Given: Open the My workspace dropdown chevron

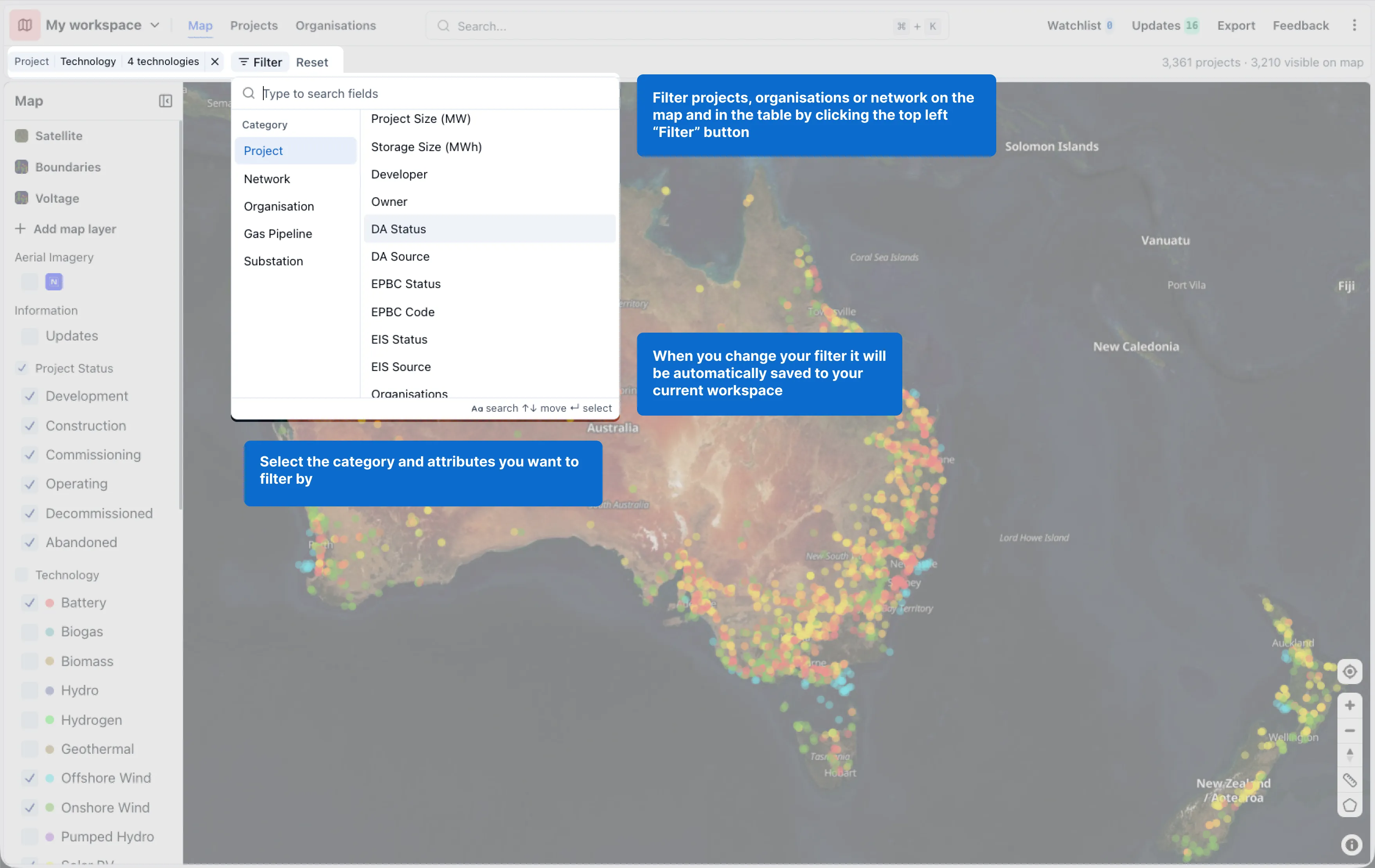Looking at the screenshot, I should click(x=154, y=25).
